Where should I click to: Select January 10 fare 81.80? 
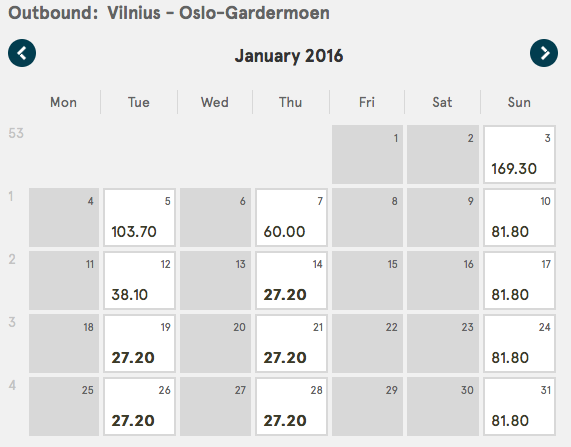[x=519, y=217]
